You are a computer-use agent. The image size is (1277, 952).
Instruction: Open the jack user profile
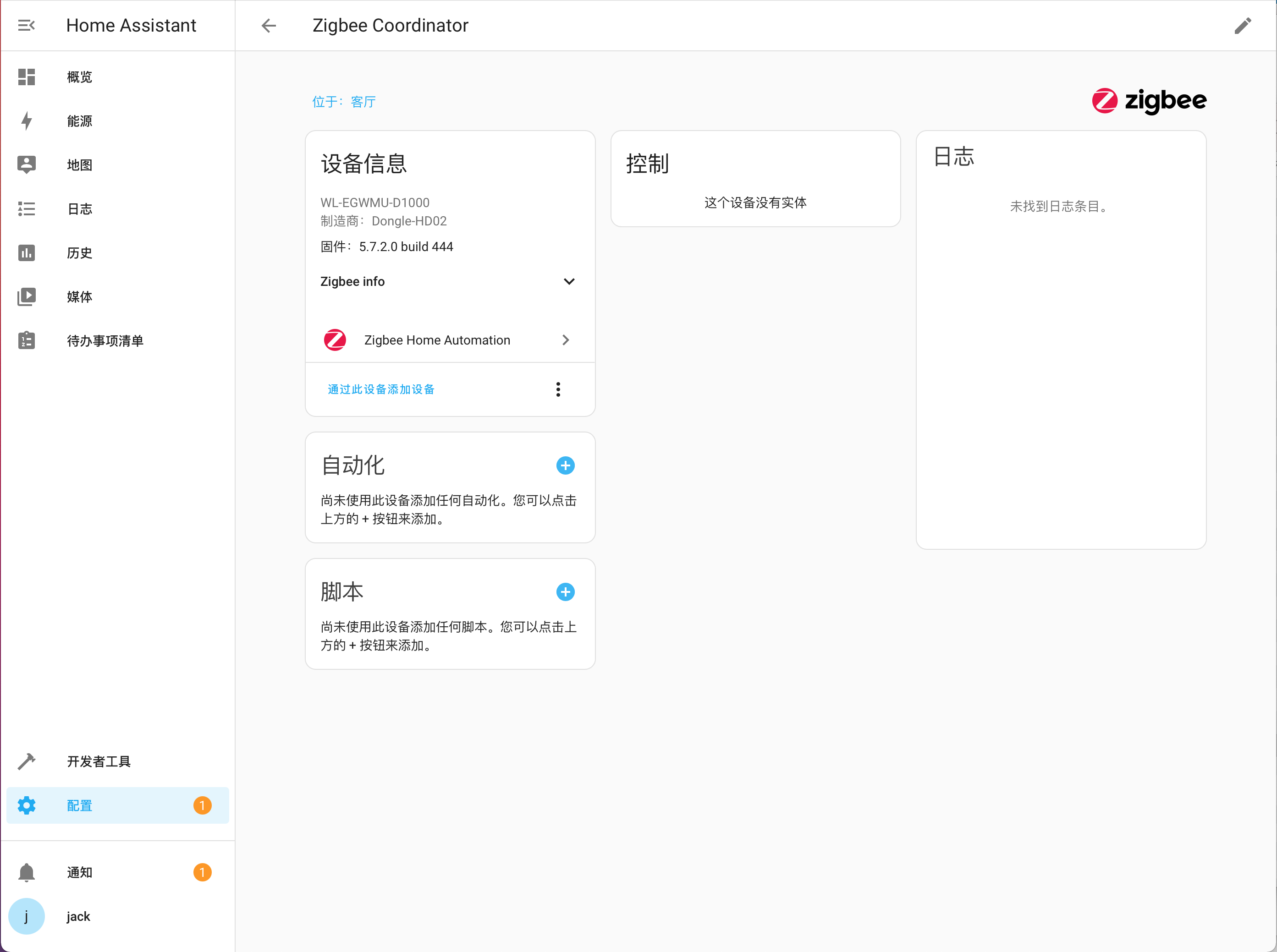78,916
